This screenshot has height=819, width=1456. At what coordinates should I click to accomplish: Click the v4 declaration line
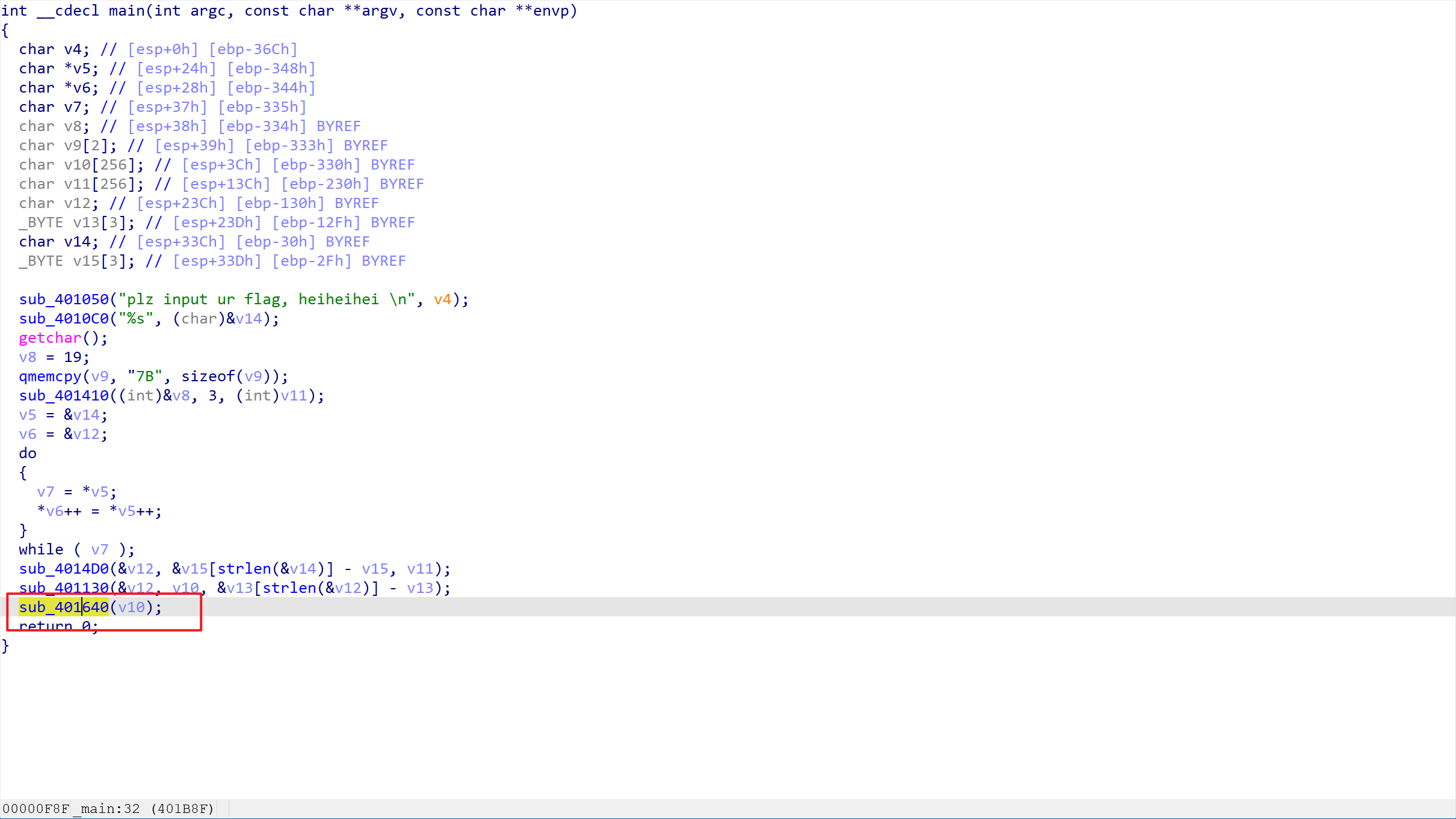pos(158,49)
